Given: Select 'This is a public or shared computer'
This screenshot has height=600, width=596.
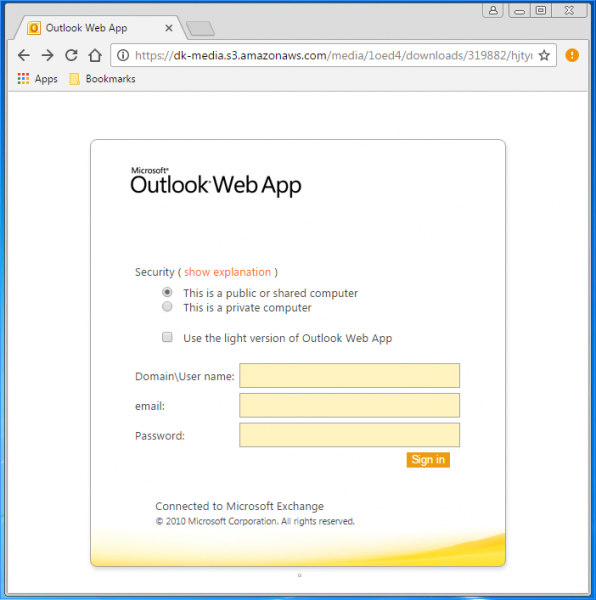Looking at the screenshot, I should [x=167, y=292].
